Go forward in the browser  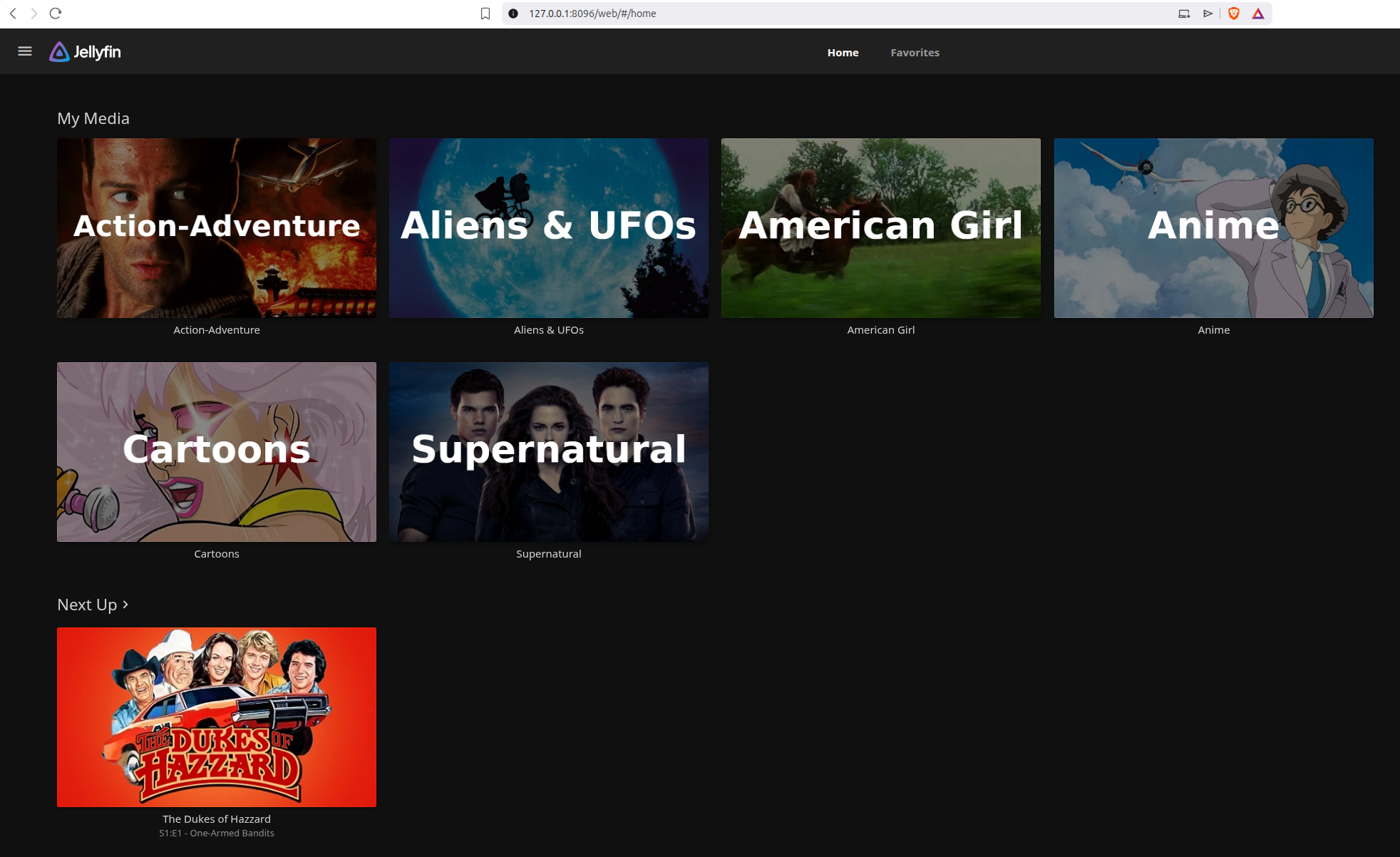point(34,14)
